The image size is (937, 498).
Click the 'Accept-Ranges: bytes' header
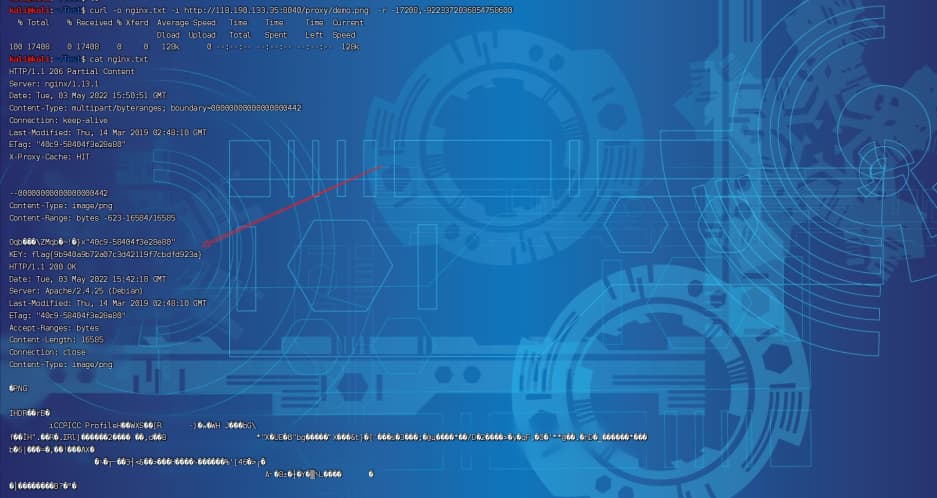point(54,328)
